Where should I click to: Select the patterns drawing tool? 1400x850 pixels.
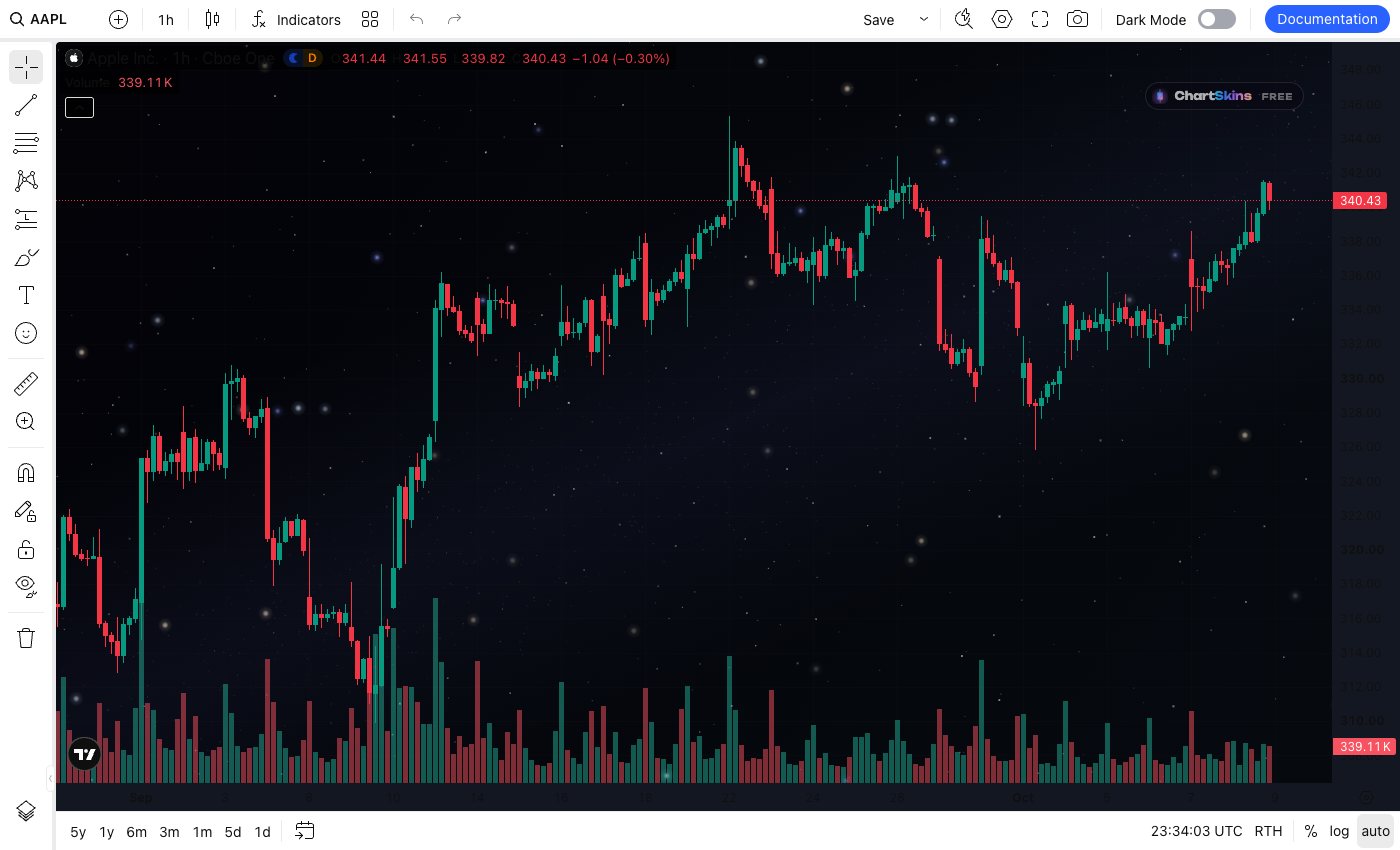(x=26, y=181)
